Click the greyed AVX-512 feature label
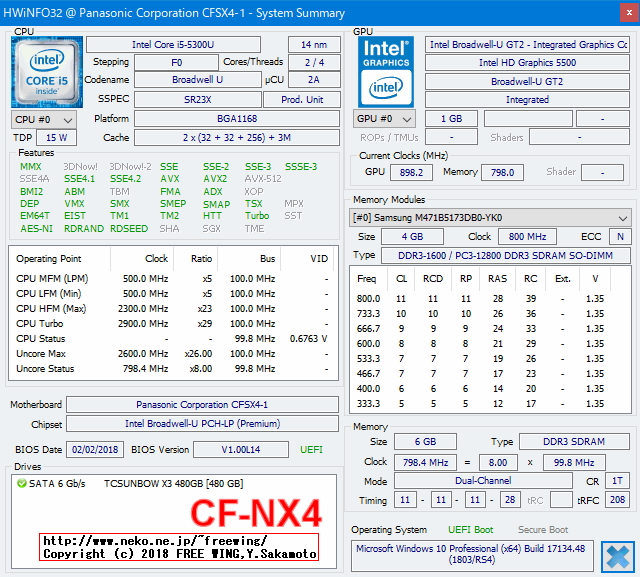 [x=263, y=179]
